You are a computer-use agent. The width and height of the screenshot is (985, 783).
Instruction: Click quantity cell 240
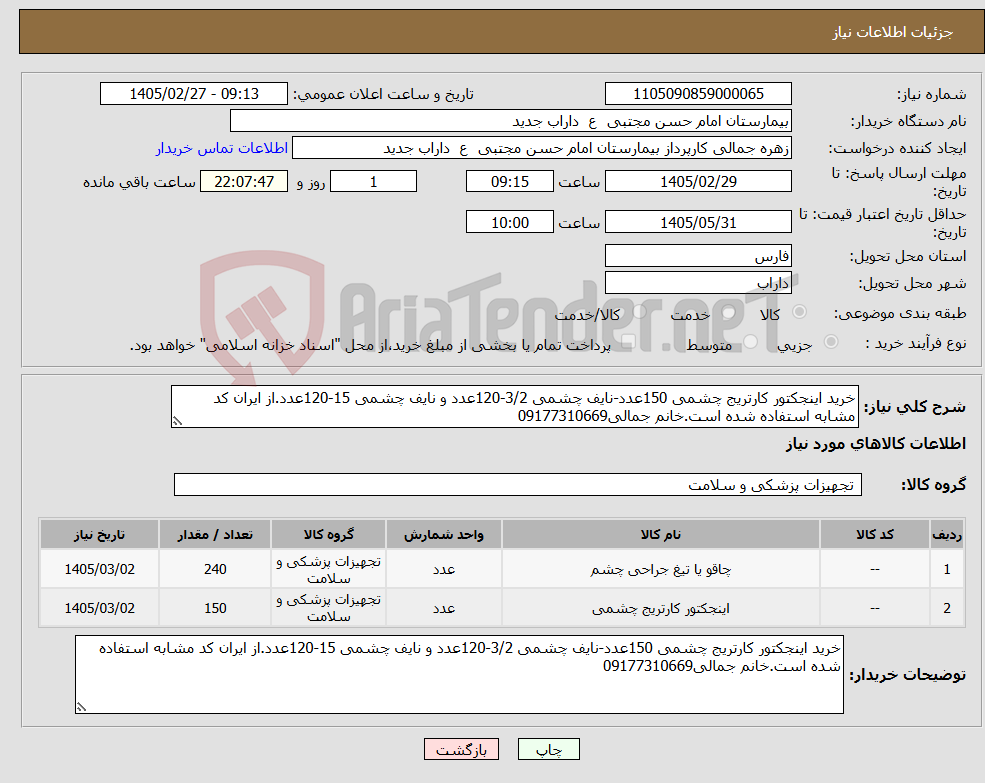tap(215, 569)
